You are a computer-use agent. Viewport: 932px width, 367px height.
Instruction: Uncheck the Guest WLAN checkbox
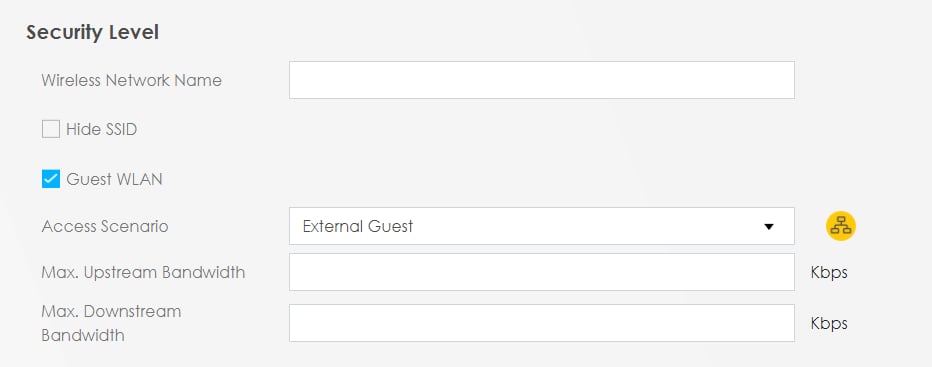coord(51,178)
